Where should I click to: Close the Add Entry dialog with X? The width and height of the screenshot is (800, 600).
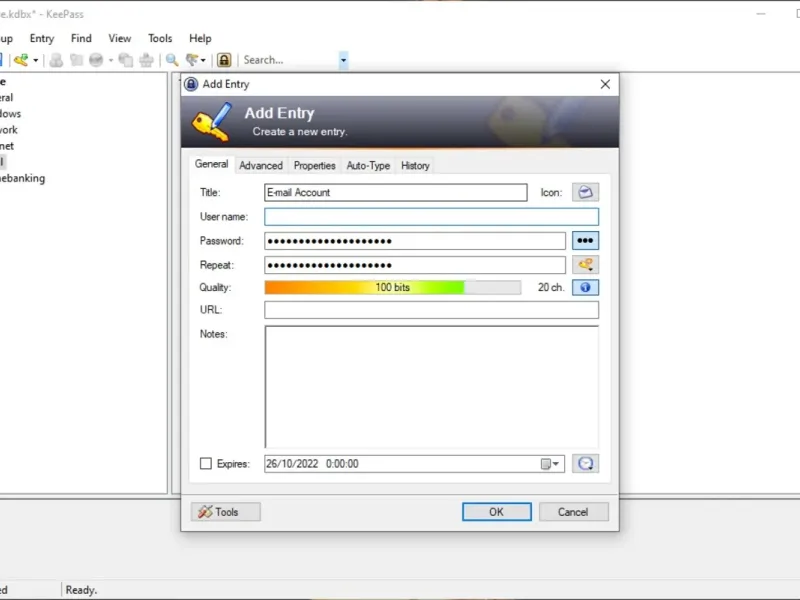coord(605,84)
